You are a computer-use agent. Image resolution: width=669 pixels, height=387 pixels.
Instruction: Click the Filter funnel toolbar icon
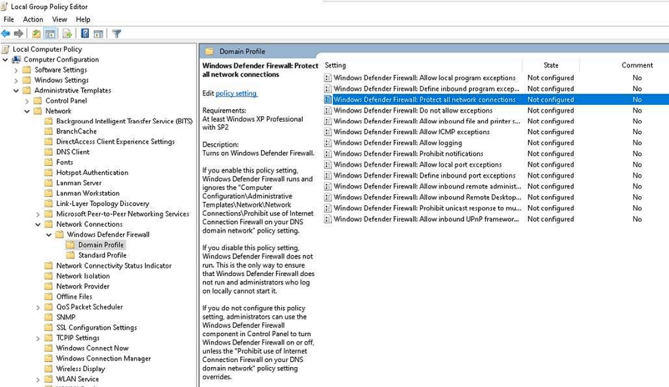[116, 33]
